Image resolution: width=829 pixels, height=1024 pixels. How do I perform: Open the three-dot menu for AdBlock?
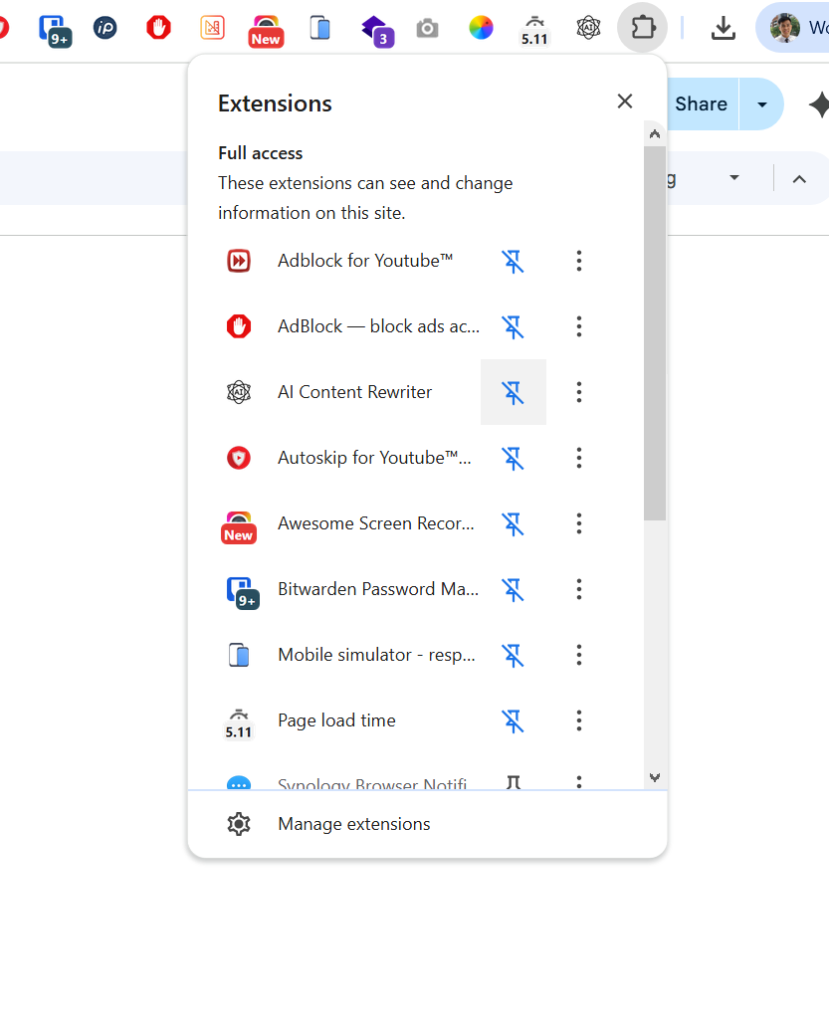click(x=579, y=326)
